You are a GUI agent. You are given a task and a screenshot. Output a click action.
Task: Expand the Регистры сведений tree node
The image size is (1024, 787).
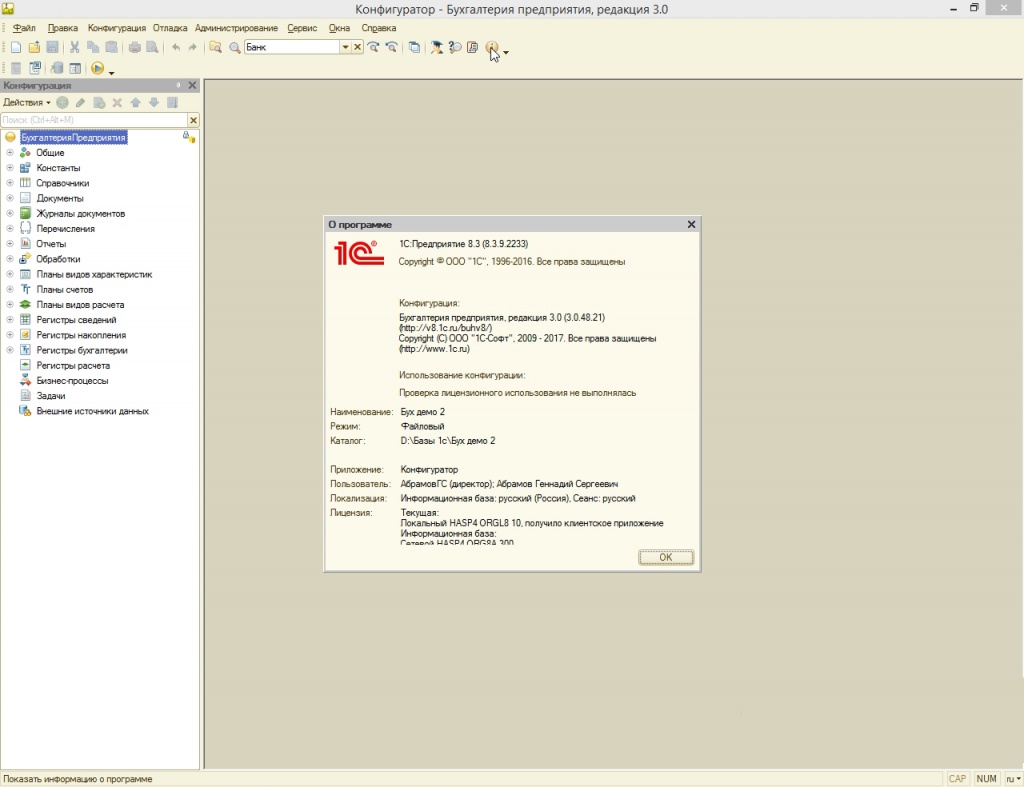(10, 320)
